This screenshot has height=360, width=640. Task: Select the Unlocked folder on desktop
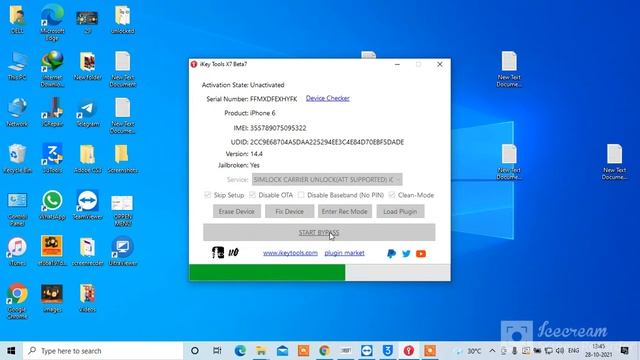[122, 19]
